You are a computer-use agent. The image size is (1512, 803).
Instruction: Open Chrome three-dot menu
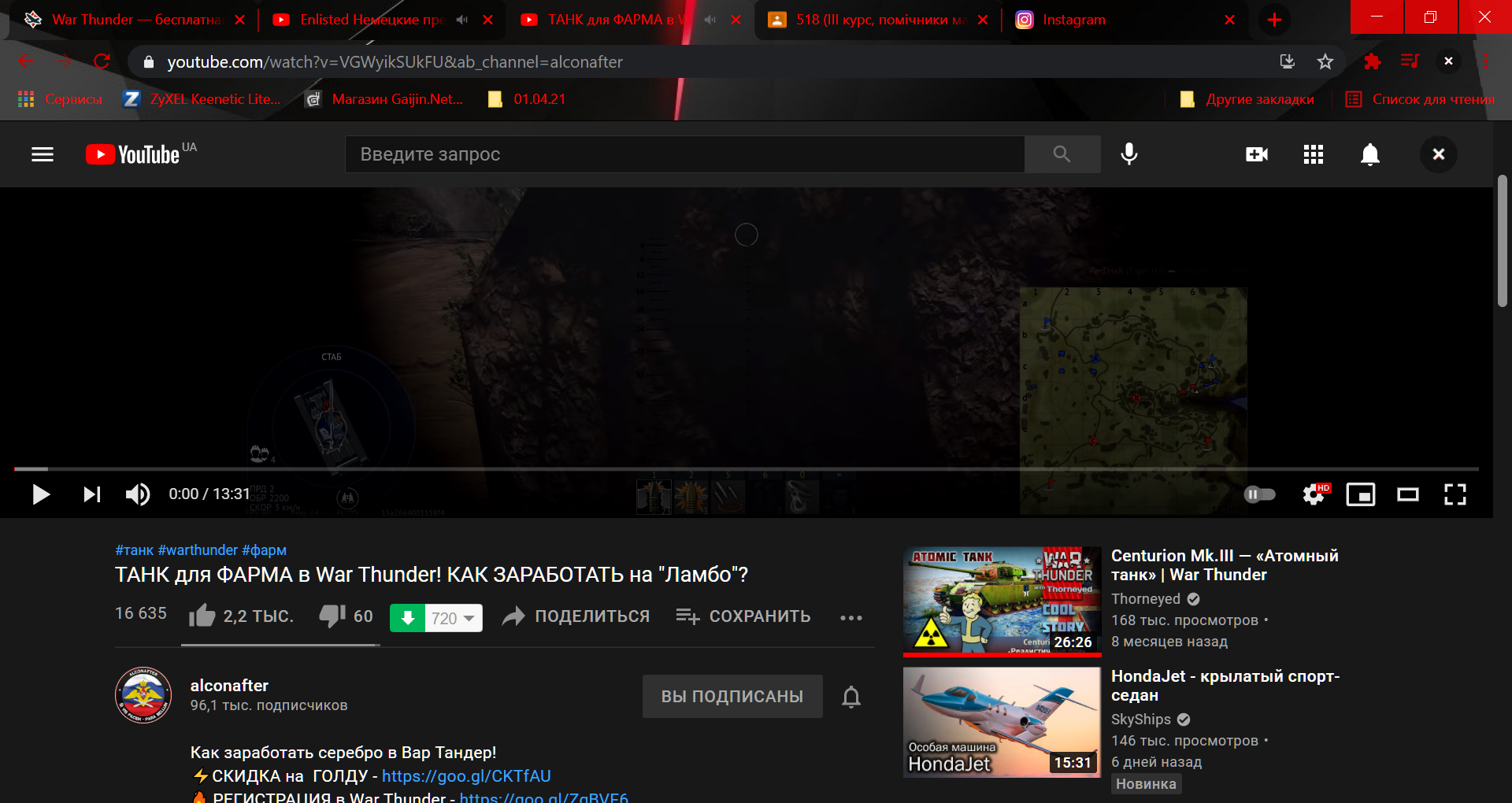(x=1486, y=61)
